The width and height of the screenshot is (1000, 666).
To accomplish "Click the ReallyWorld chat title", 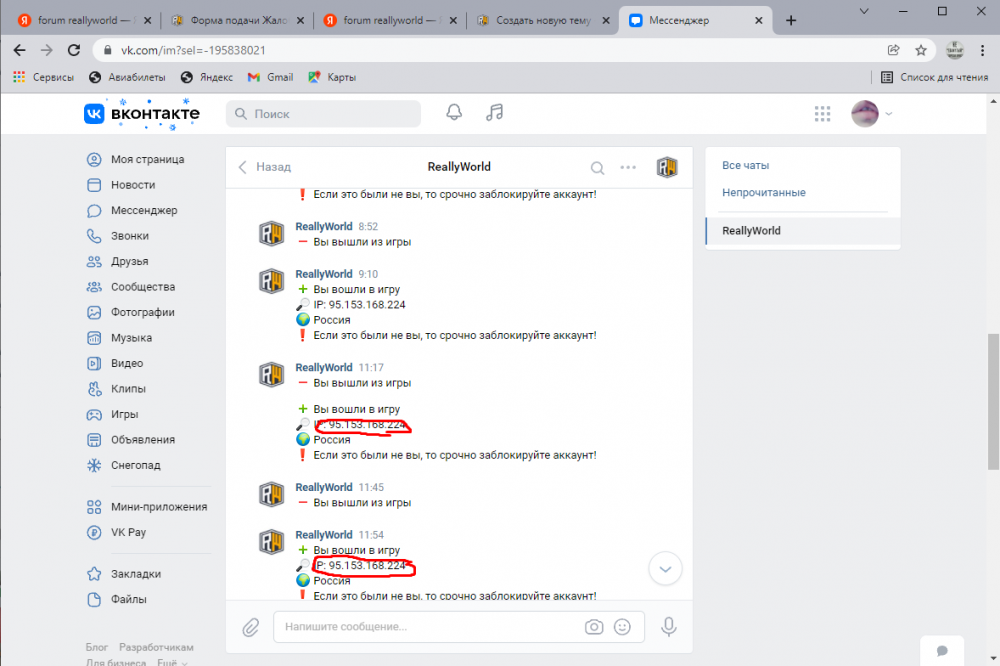I will pos(459,167).
